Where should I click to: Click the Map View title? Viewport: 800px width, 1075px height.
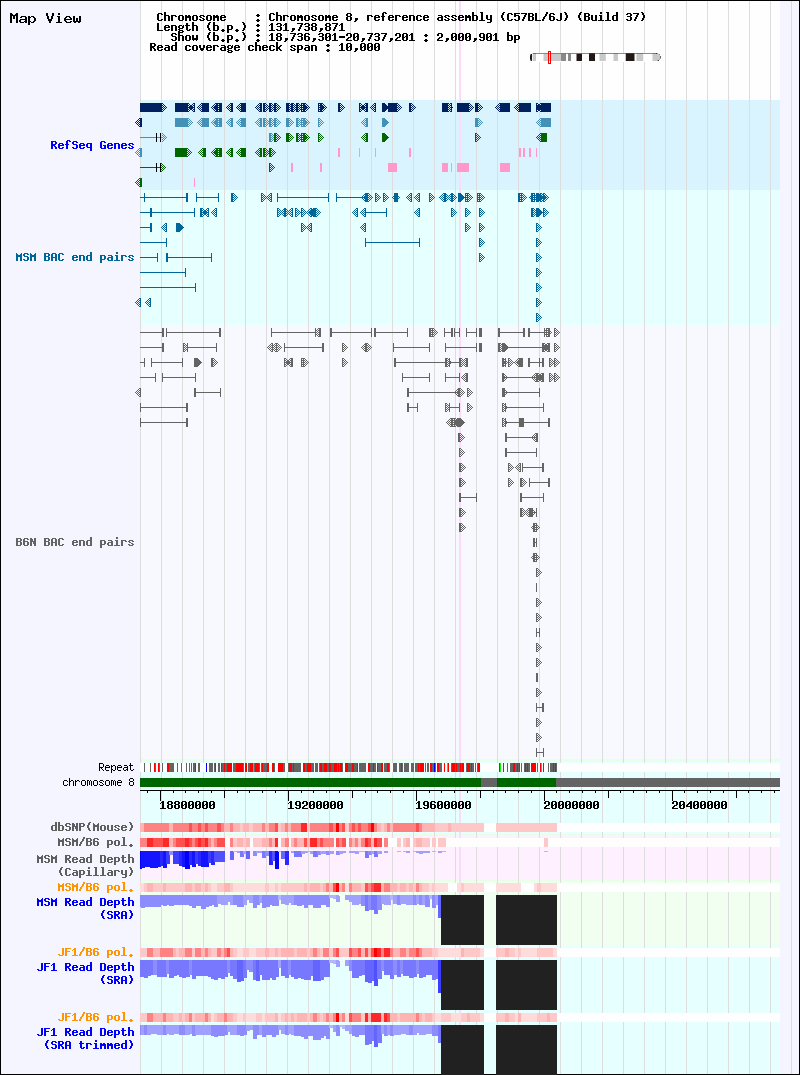pos(45,19)
